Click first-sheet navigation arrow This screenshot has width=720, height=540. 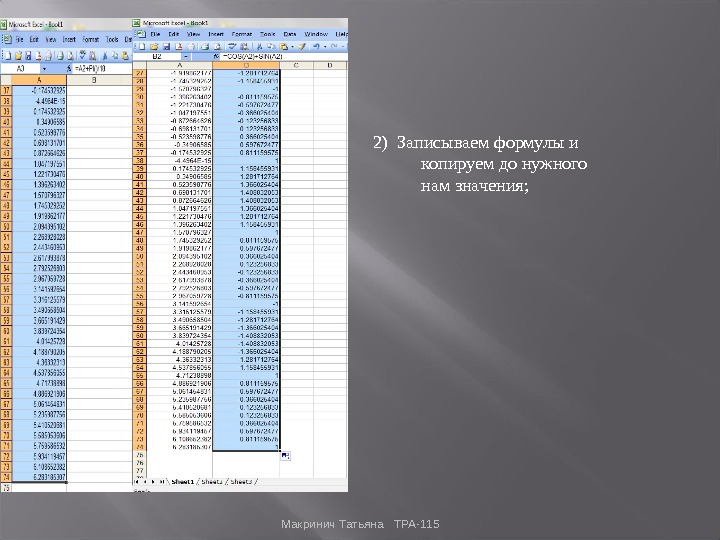click(x=136, y=482)
